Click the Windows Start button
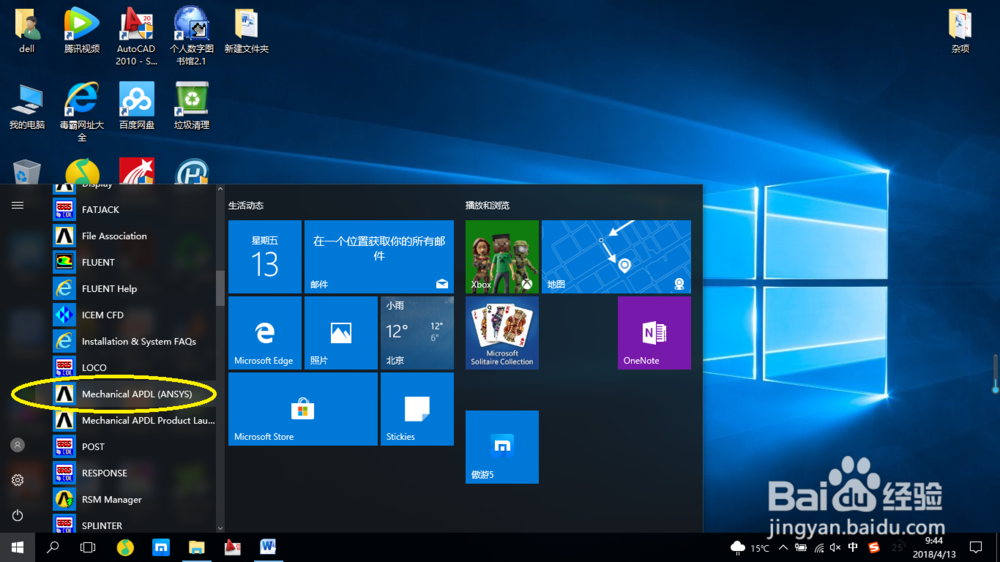 coord(17,547)
